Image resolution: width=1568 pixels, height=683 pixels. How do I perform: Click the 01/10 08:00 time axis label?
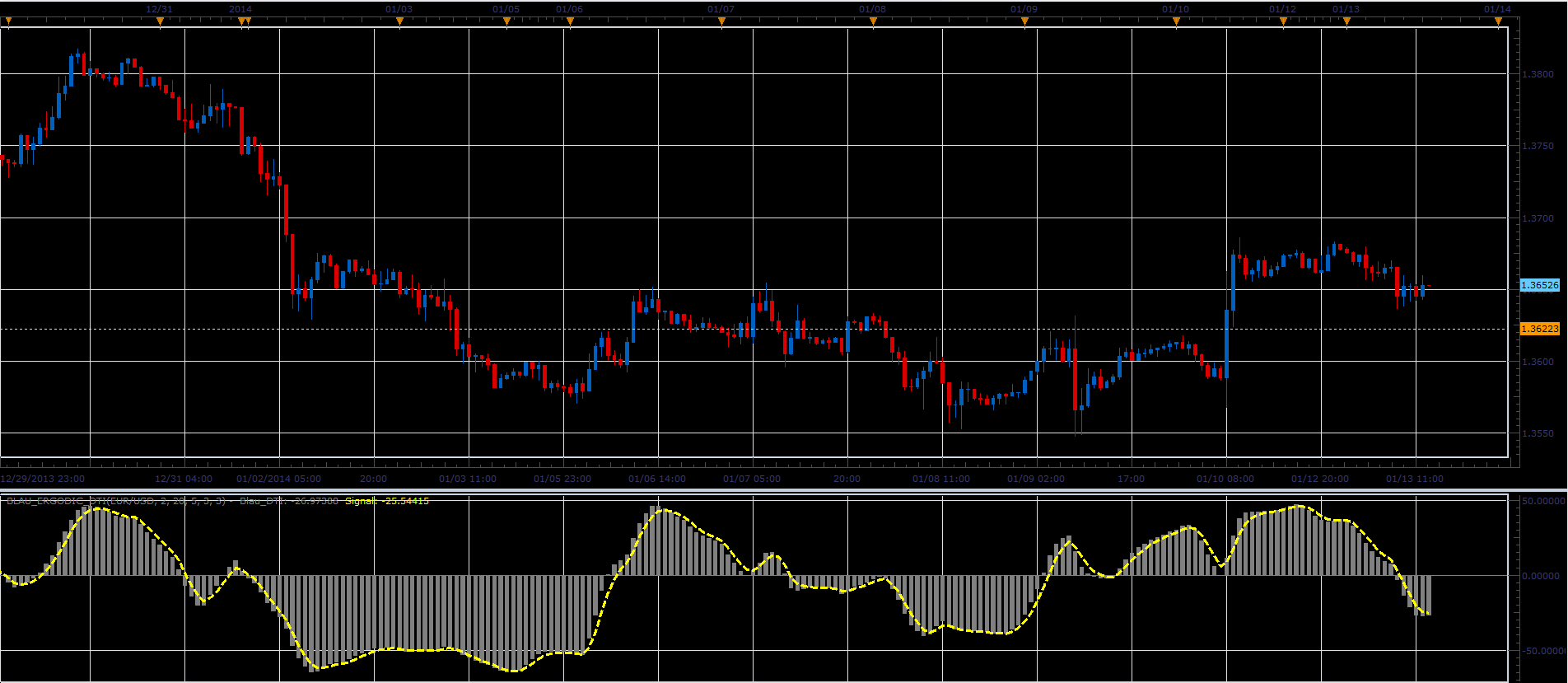(1225, 479)
